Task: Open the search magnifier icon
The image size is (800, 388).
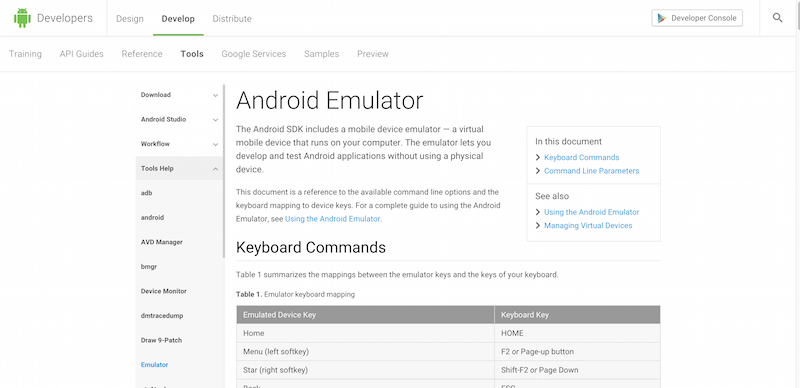Action: [x=777, y=18]
